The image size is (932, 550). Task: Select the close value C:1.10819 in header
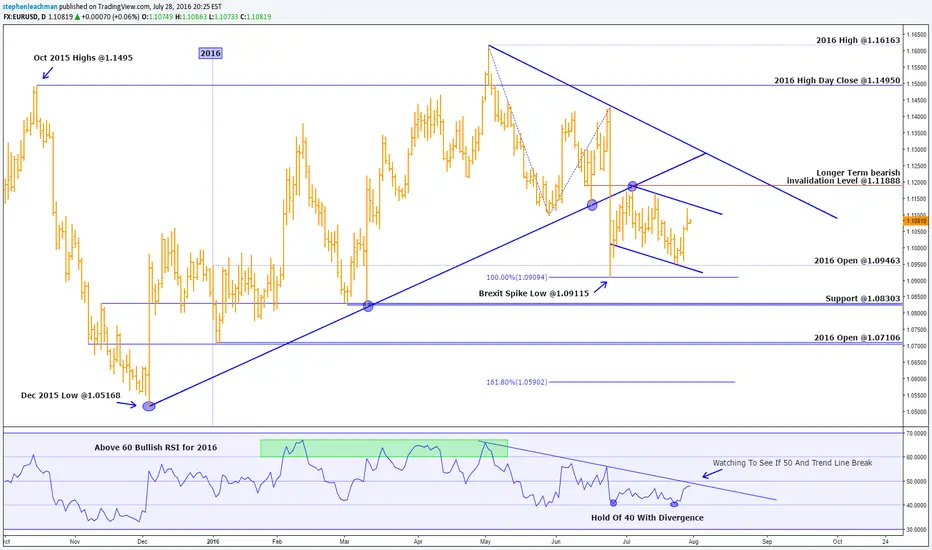pos(255,17)
